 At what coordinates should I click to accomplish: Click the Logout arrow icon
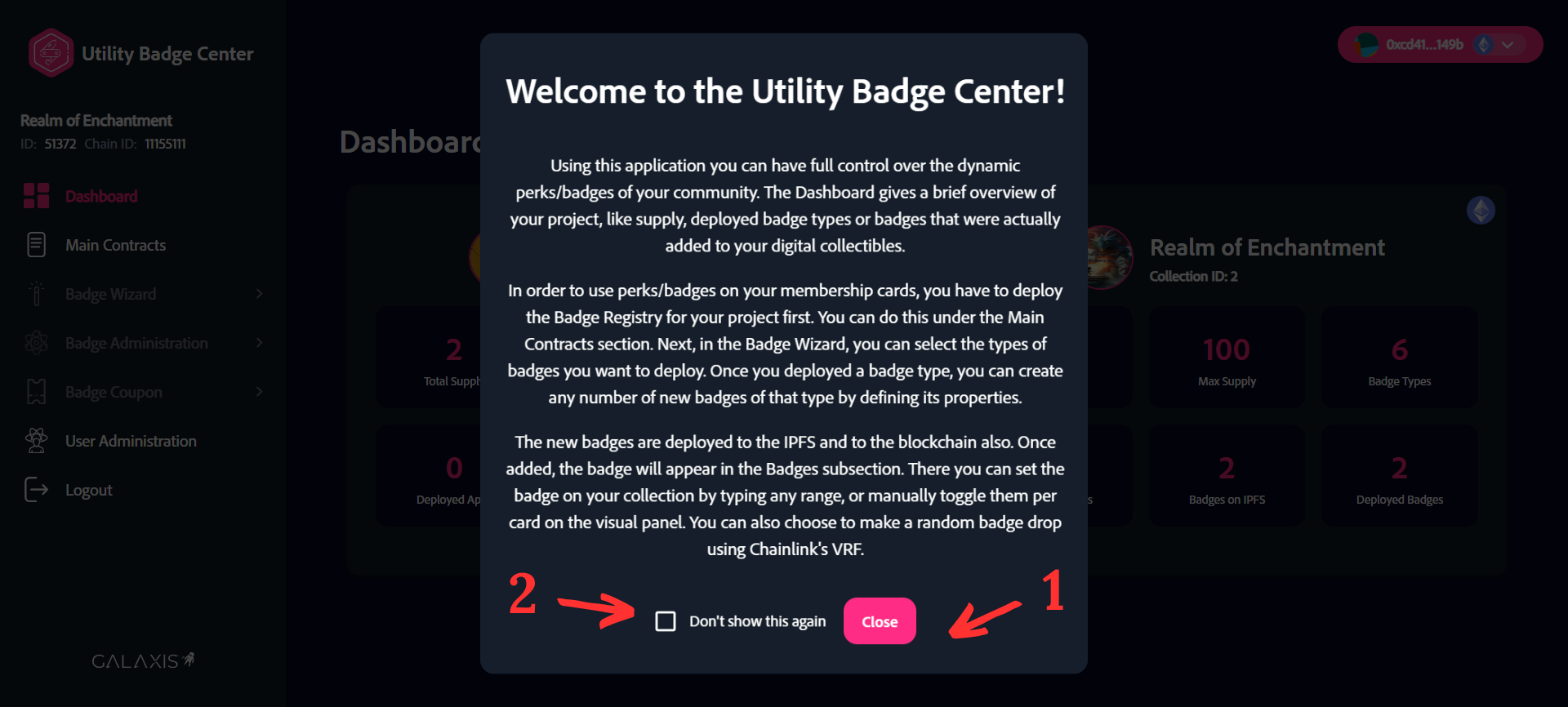coord(36,490)
